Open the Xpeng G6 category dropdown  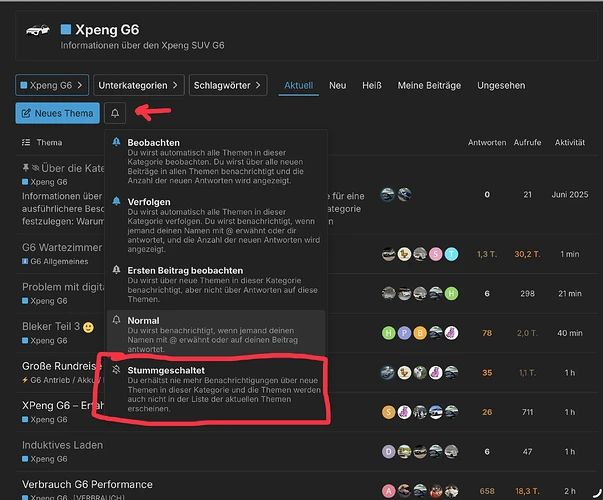[x=52, y=85]
